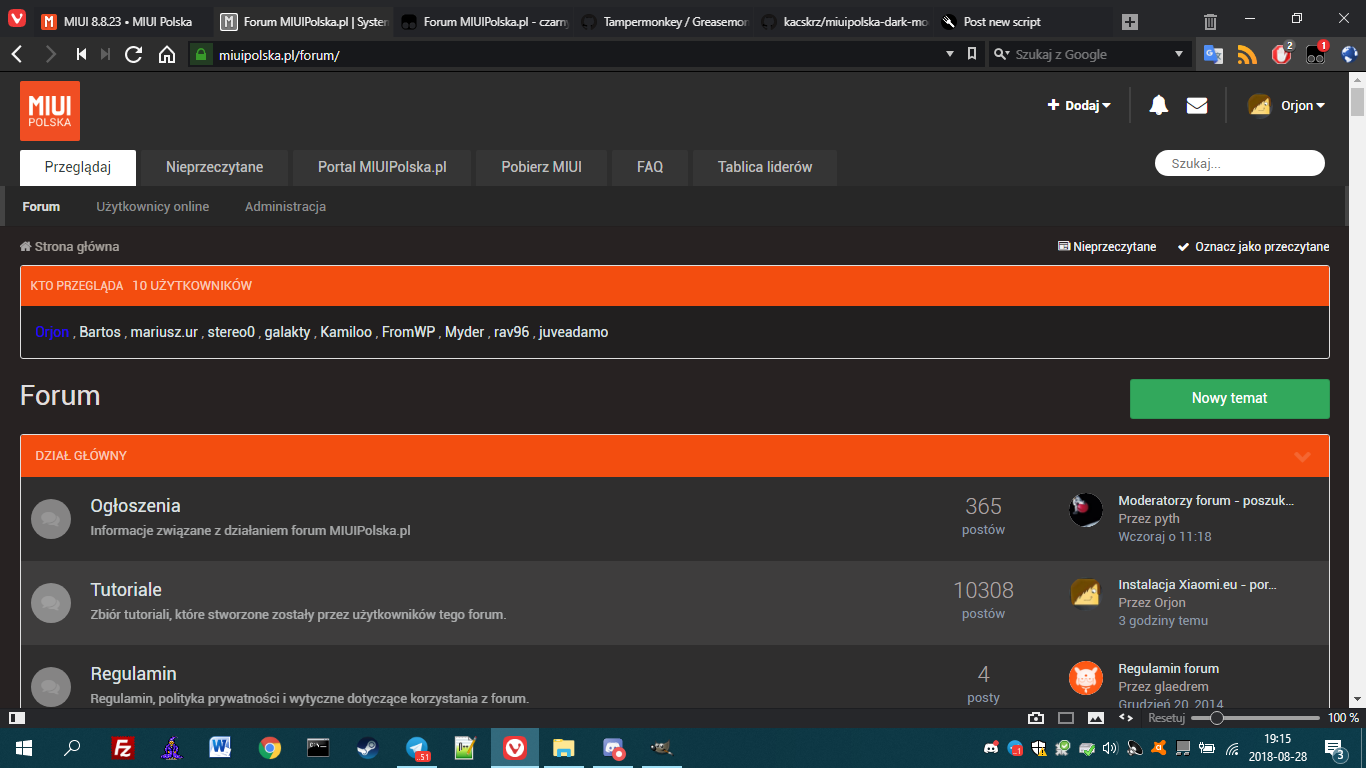Open the messages envelope icon
Viewport: 1366px width, 768px height.
coord(1196,105)
